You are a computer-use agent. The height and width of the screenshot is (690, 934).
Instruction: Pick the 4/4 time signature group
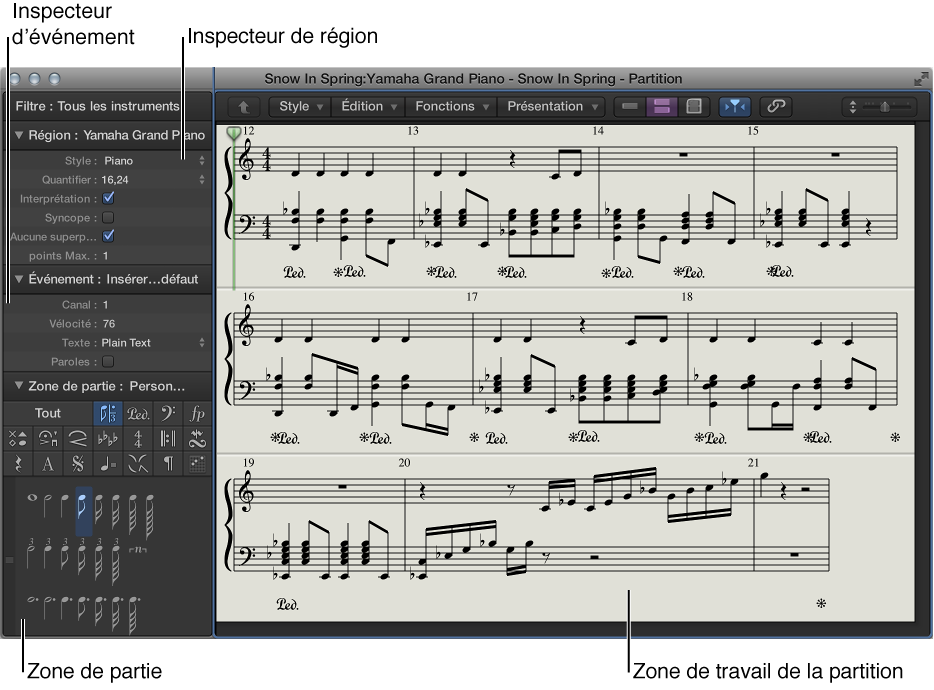(x=138, y=438)
